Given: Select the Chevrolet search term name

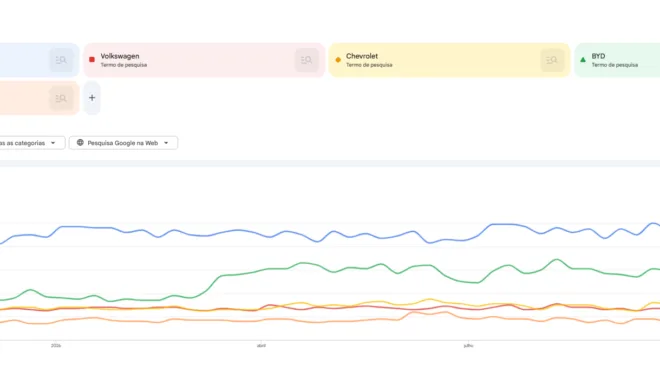Looking at the screenshot, I should (362, 56).
